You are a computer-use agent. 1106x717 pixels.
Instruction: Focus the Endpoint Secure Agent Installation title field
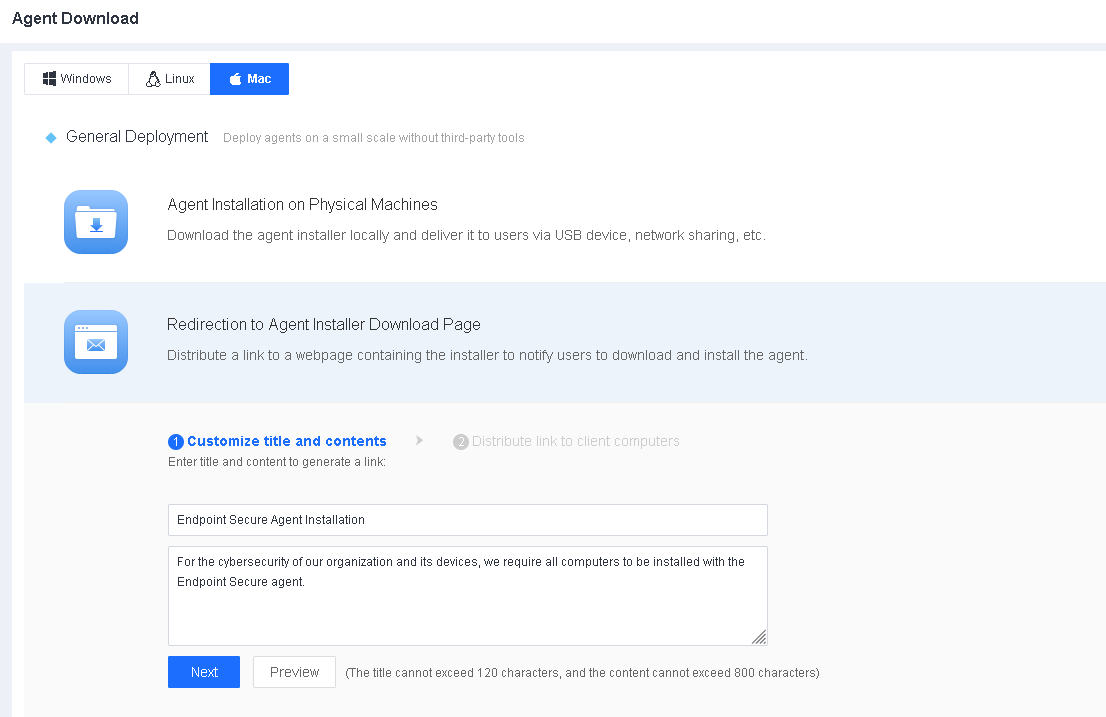tap(467, 520)
